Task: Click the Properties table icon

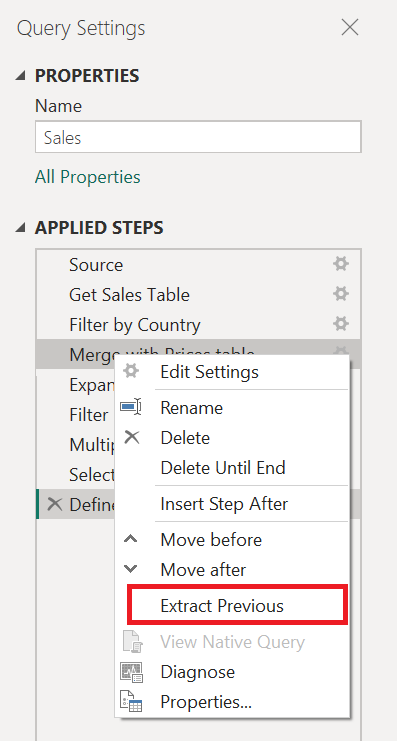Action: (131, 702)
